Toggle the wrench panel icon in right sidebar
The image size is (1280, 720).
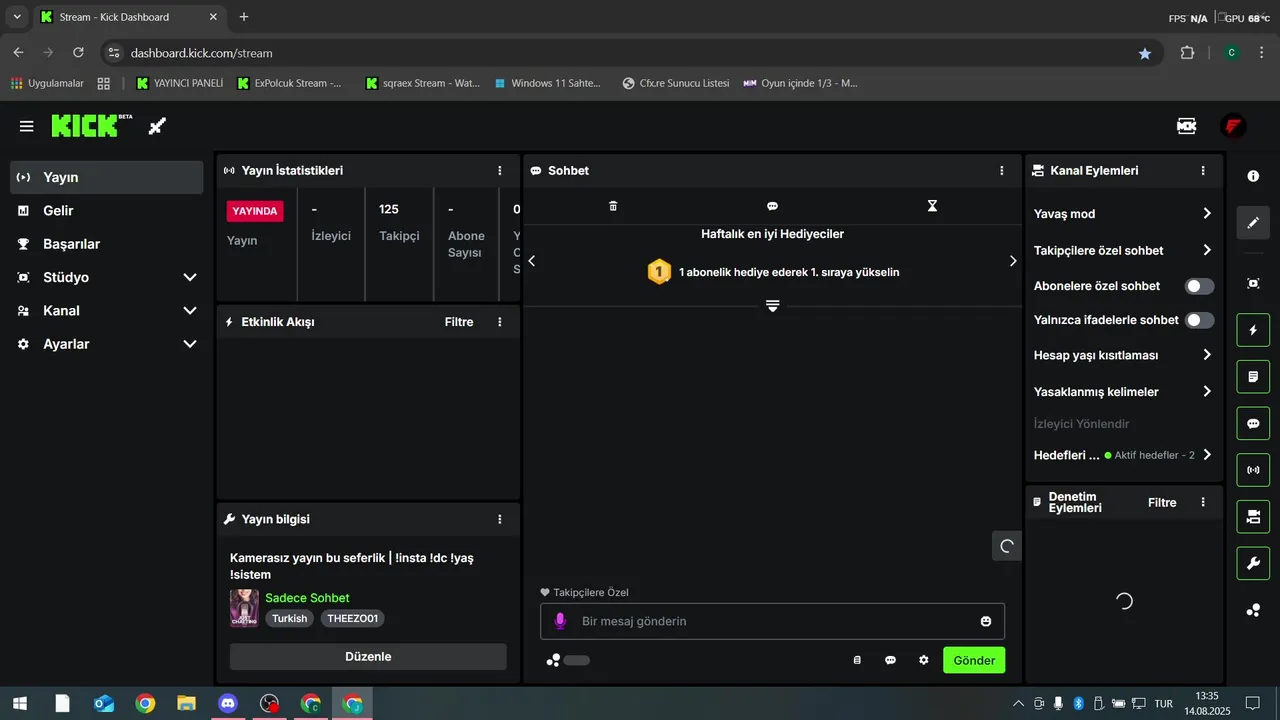(x=1253, y=563)
